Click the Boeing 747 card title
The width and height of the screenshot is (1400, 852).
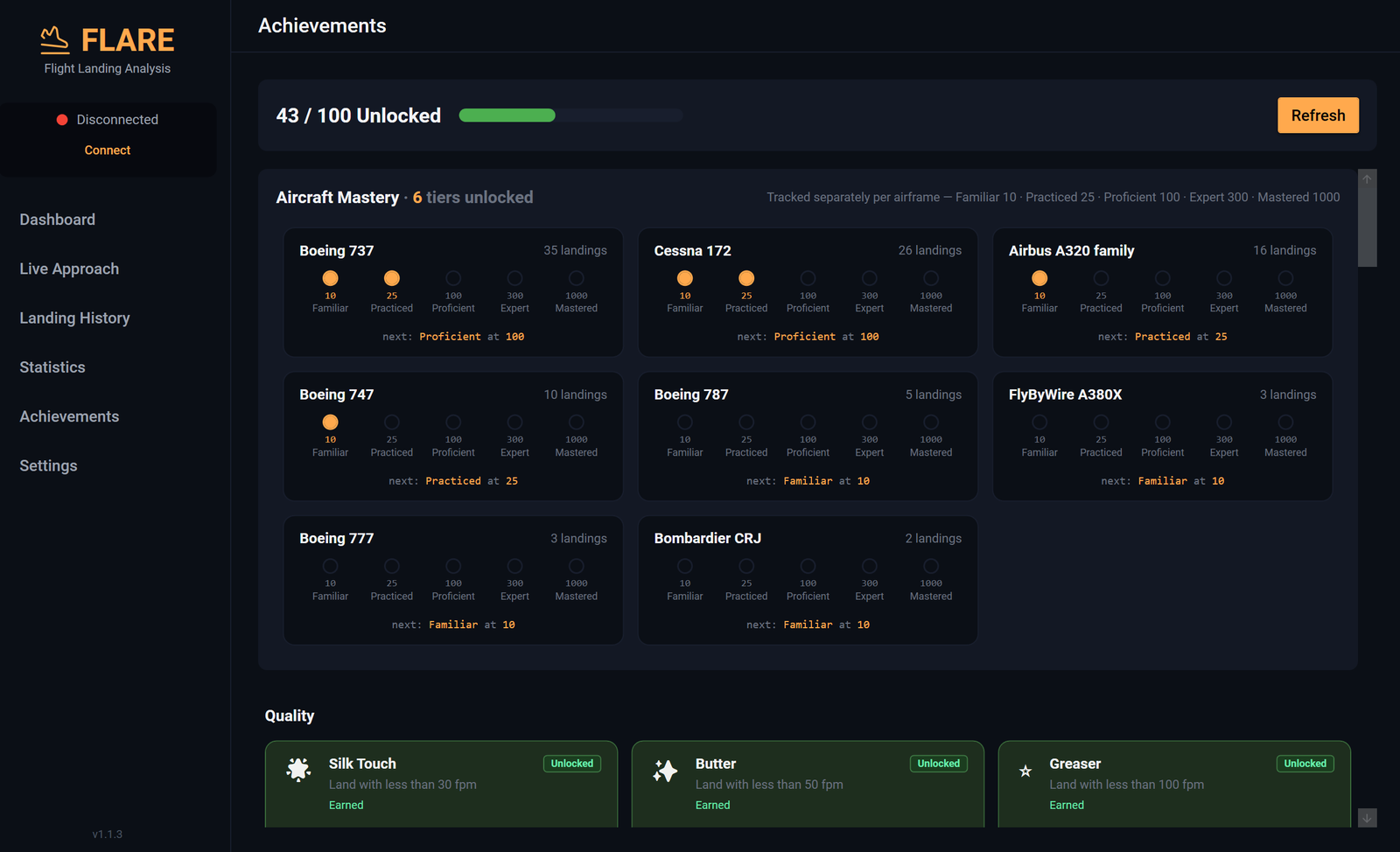pos(337,395)
